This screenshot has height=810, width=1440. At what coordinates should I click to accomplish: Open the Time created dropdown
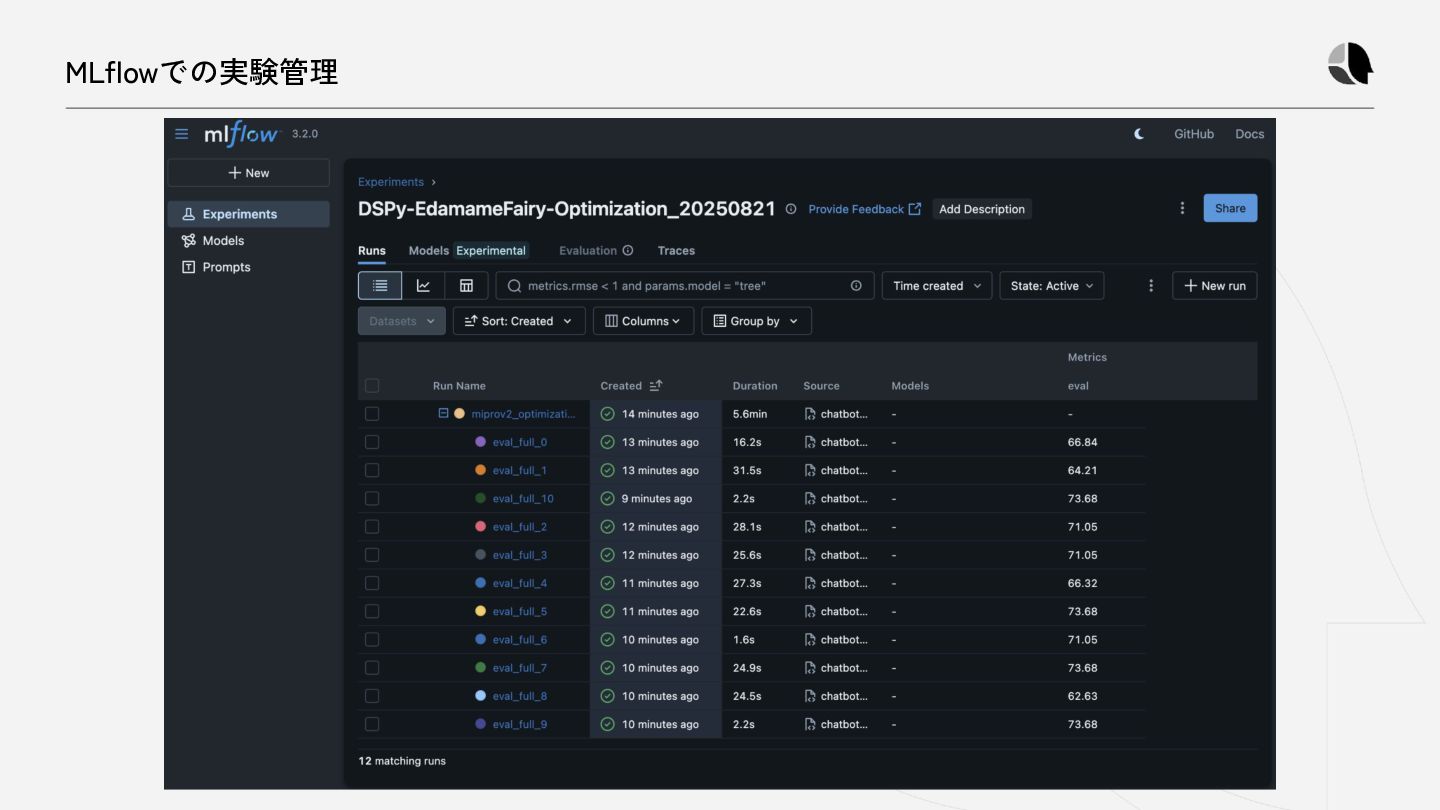tap(937, 286)
